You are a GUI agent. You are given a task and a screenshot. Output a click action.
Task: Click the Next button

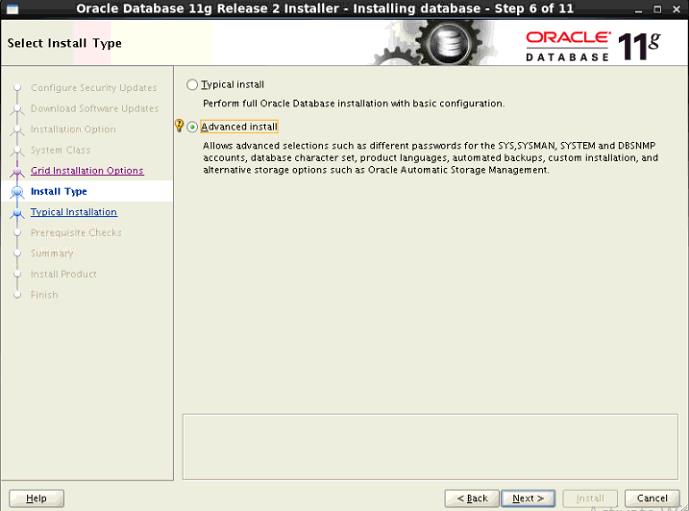[528, 498]
